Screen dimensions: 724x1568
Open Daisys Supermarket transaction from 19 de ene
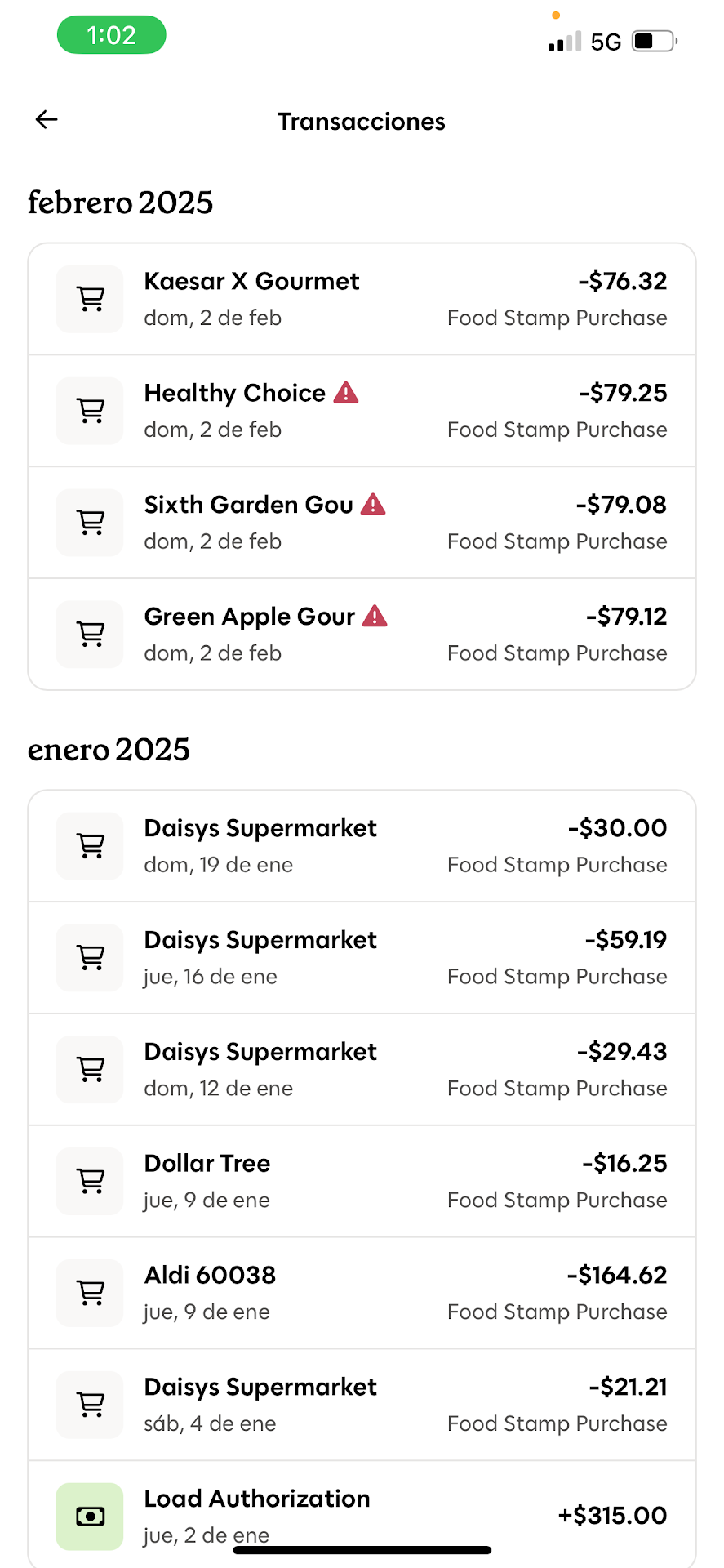coord(362,846)
